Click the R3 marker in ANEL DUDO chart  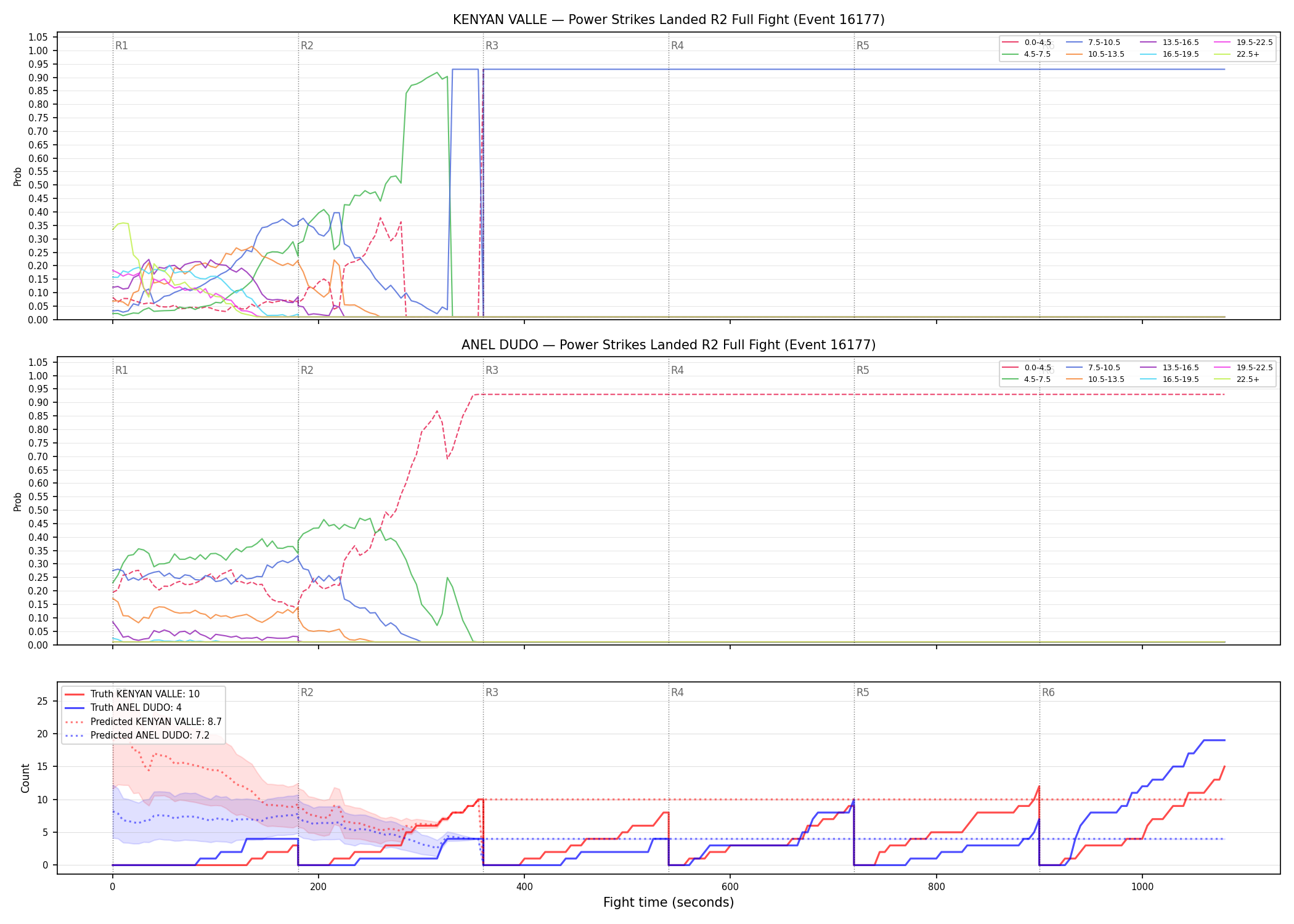click(492, 370)
